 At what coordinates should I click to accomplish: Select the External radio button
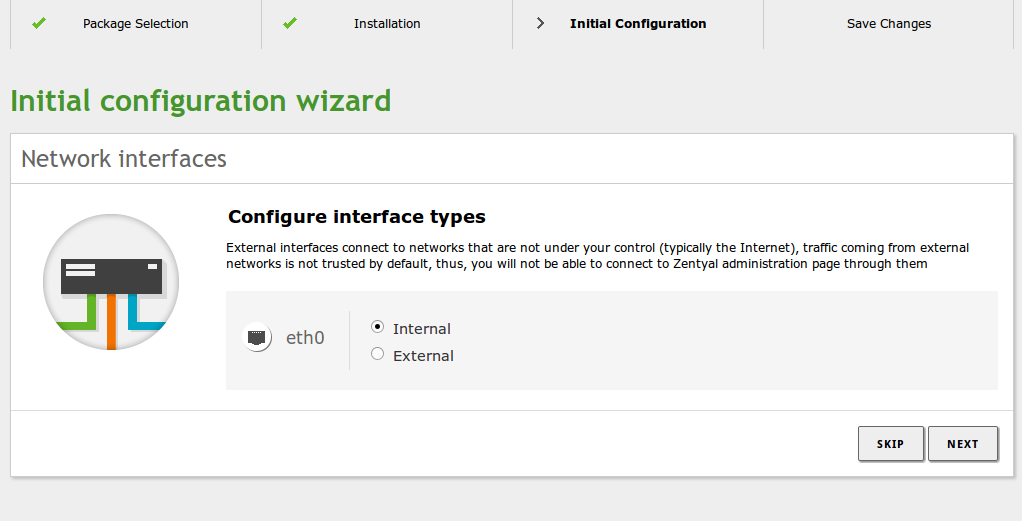click(377, 353)
